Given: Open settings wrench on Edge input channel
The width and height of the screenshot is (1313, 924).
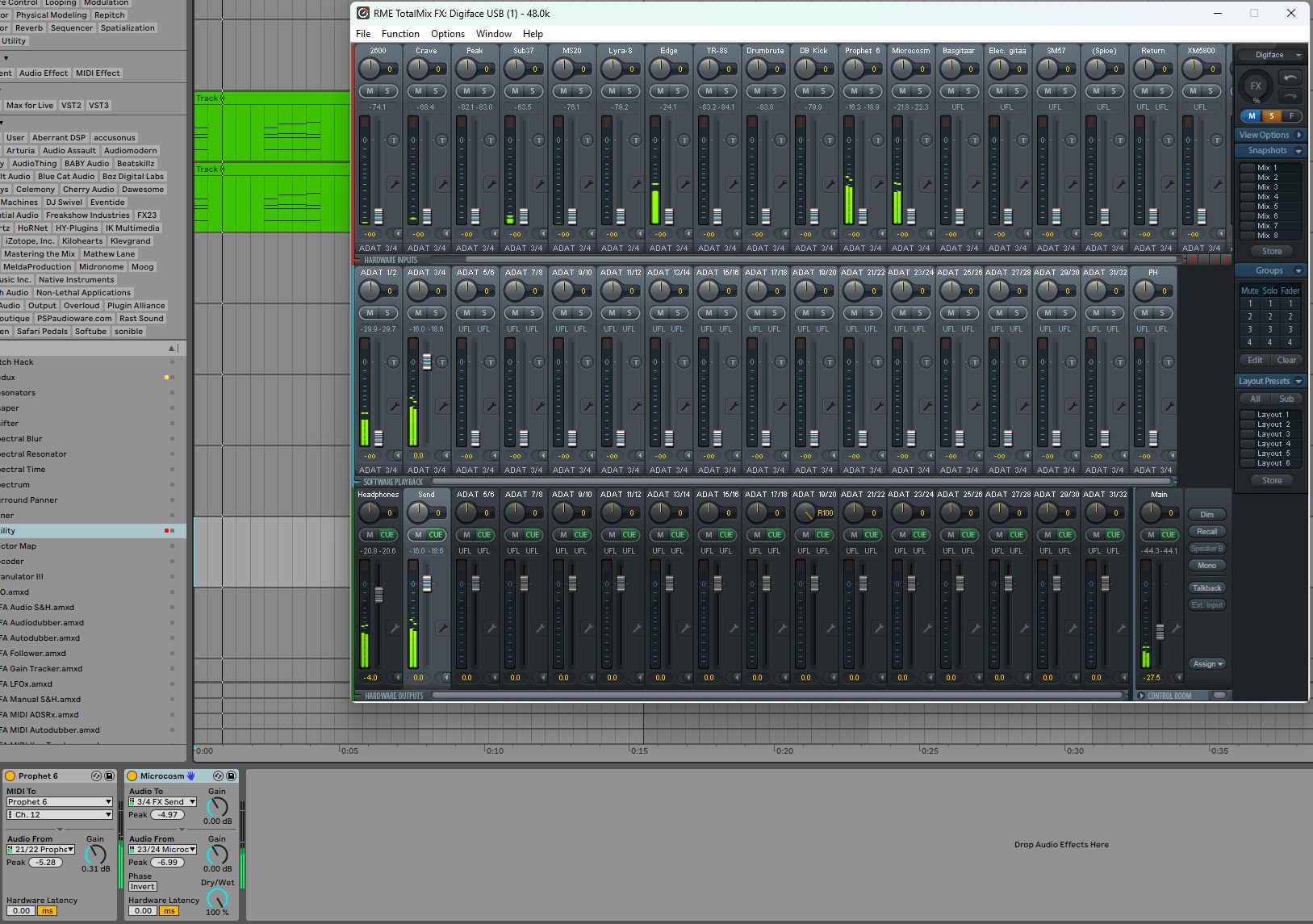Looking at the screenshot, I should tap(684, 185).
